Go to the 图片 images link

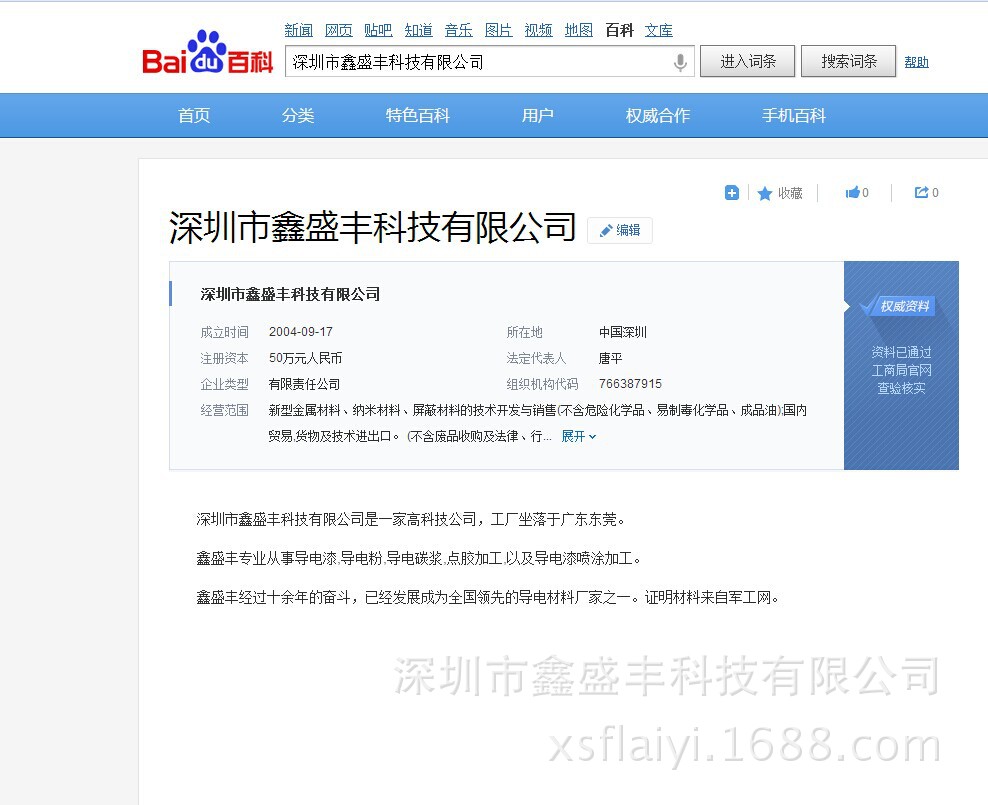pos(498,30)
